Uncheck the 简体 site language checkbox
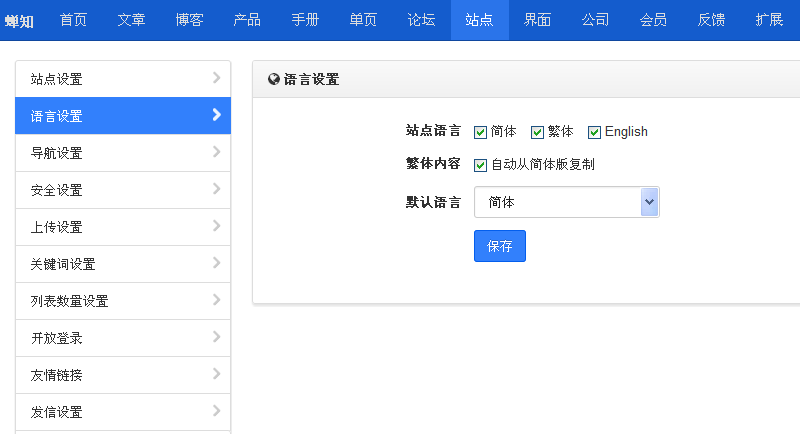This screenshot has width=800, height=434. [x=480, y=133]
